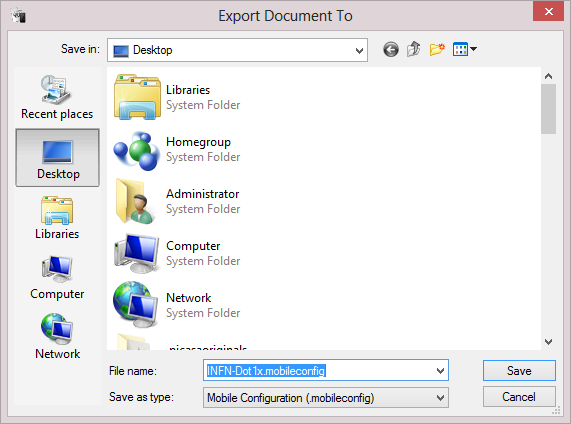Click the Up One Level icon
Viewport: 571px width, 424px height.
coord(414,49)
